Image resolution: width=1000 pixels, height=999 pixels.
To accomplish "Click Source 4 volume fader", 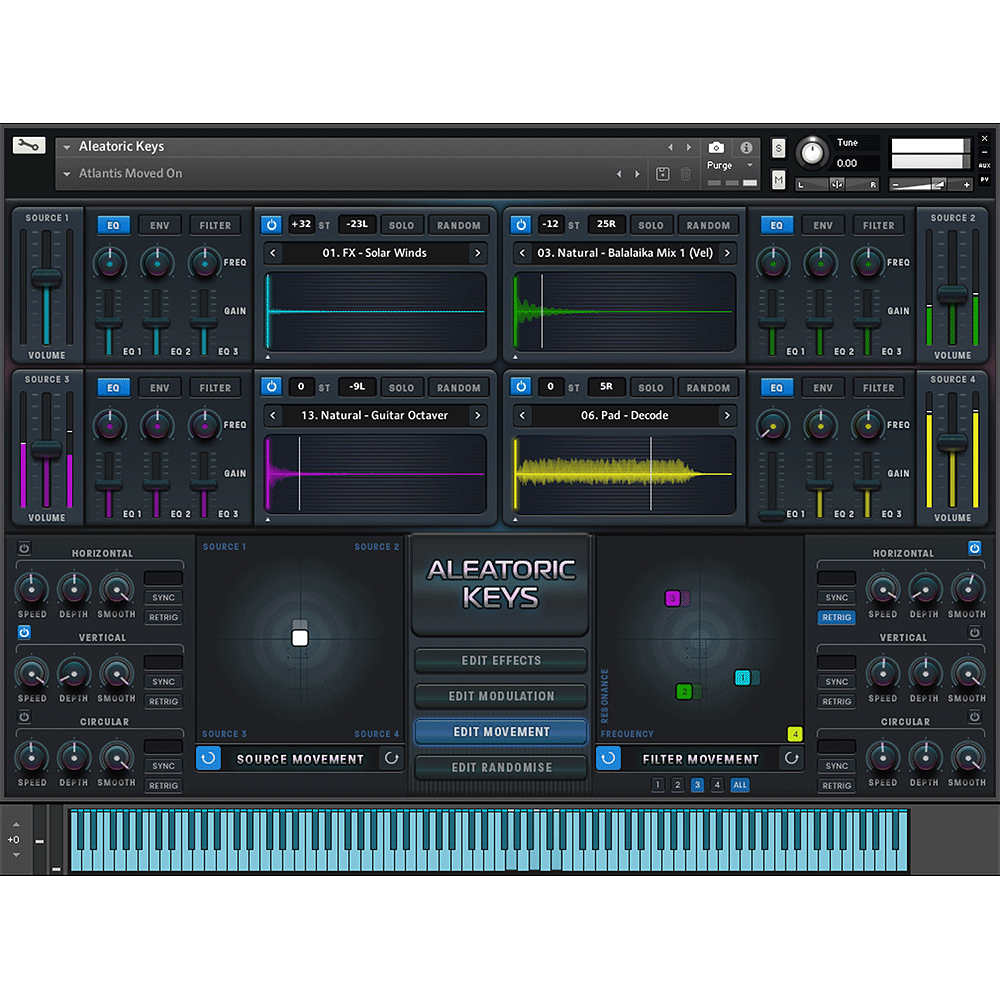I will pos(952,441).
